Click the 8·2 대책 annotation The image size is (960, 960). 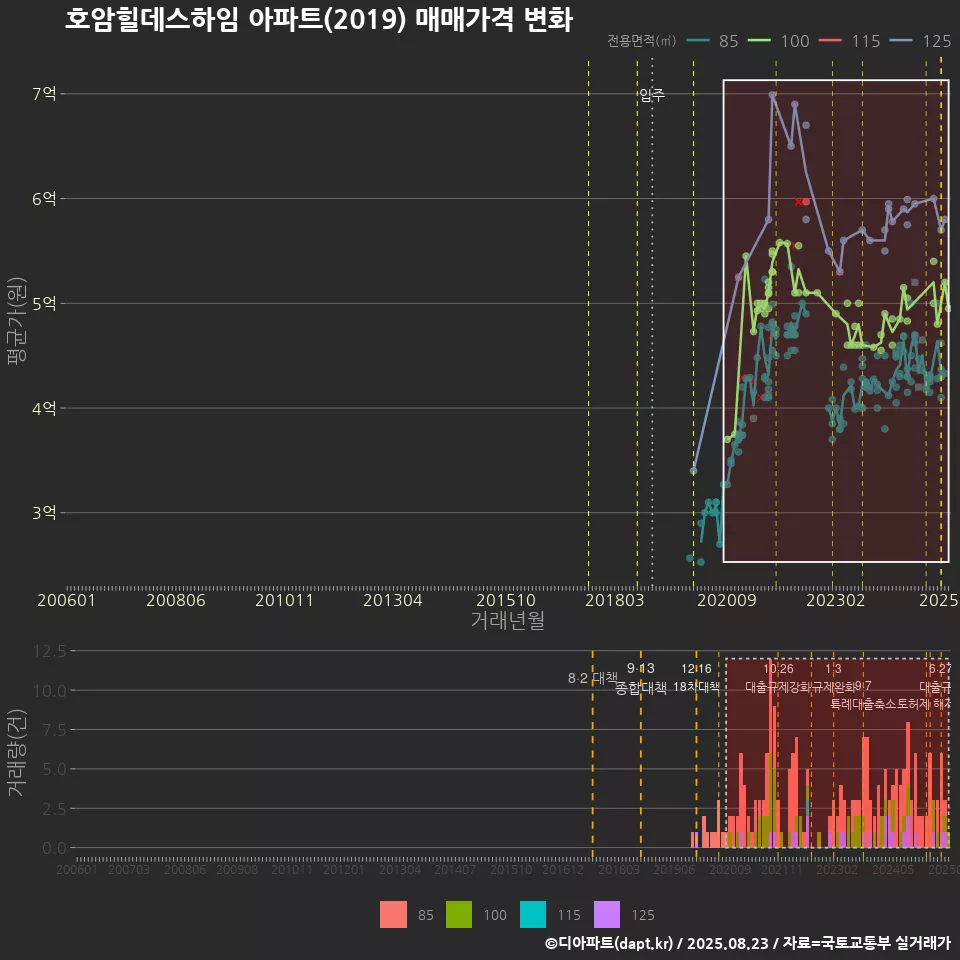pyautogui.click(x=593, y=678)
